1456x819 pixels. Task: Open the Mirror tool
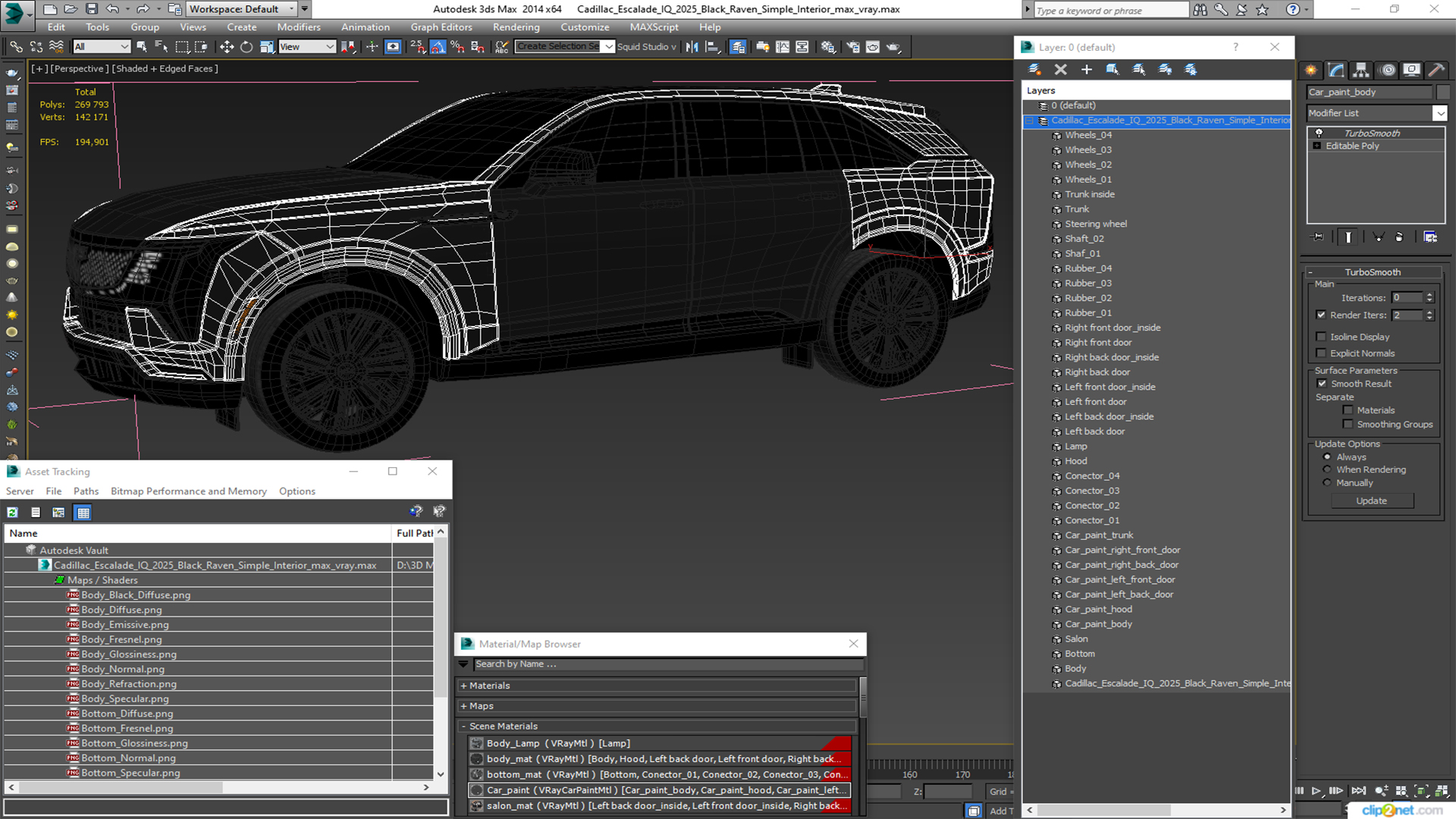click(x=692, y=47)
